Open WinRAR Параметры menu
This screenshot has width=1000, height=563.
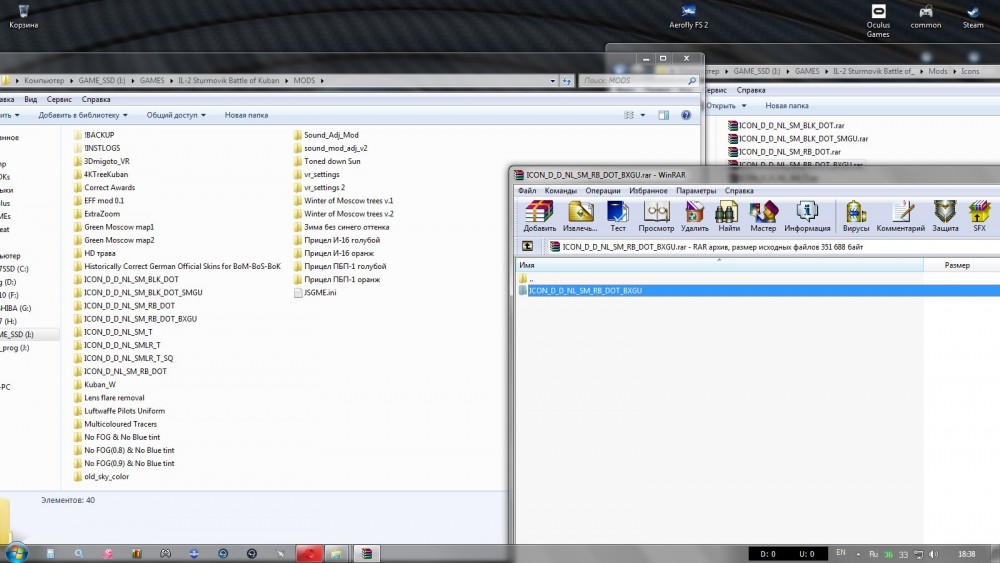coord(696,191)
